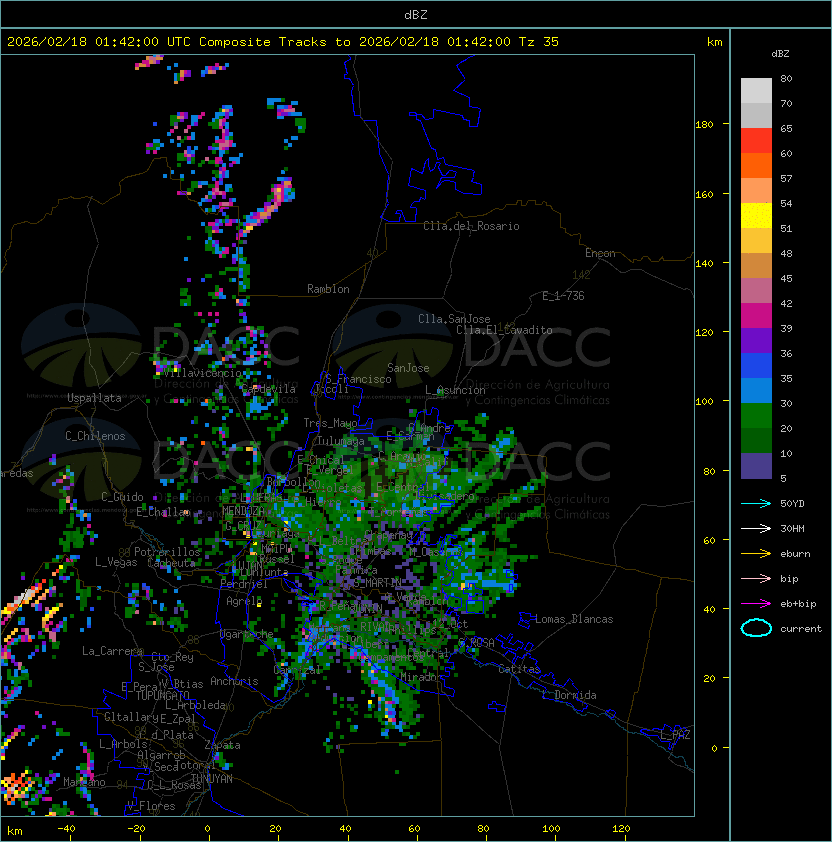Click the '50YD' legend label
832x842 pixels.
click(x=792, y=504)
